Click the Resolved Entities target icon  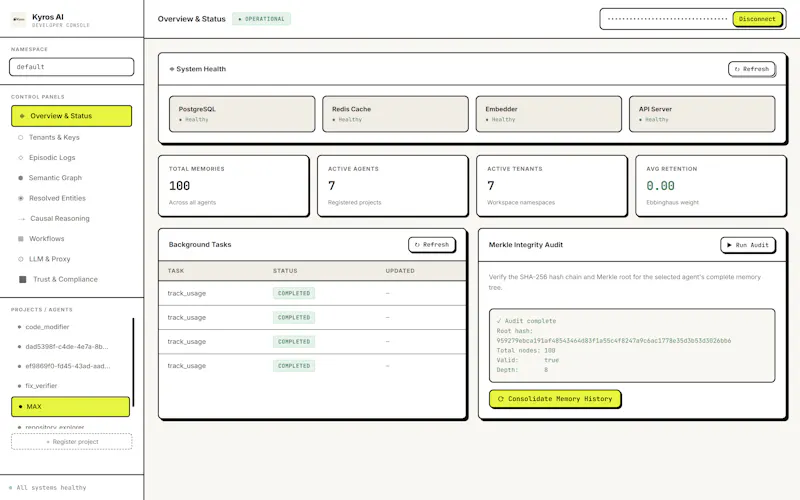[x=20, y=198]
